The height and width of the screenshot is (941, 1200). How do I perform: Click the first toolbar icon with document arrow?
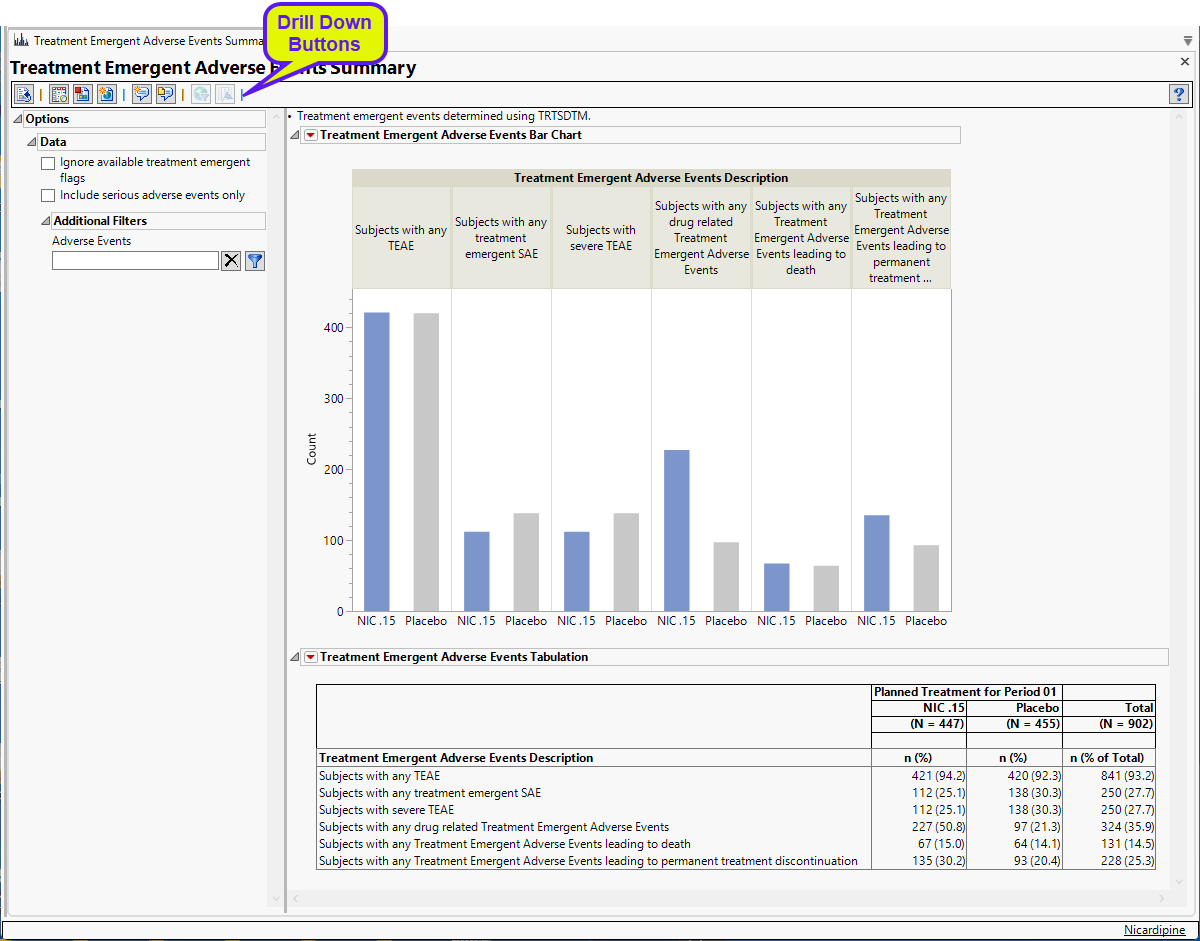click(24, 94)
